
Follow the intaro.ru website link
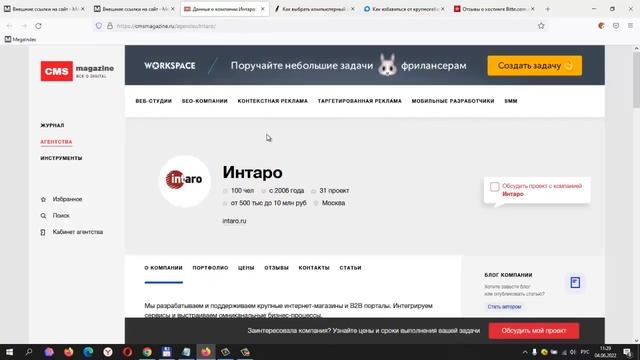coord(234,221)
